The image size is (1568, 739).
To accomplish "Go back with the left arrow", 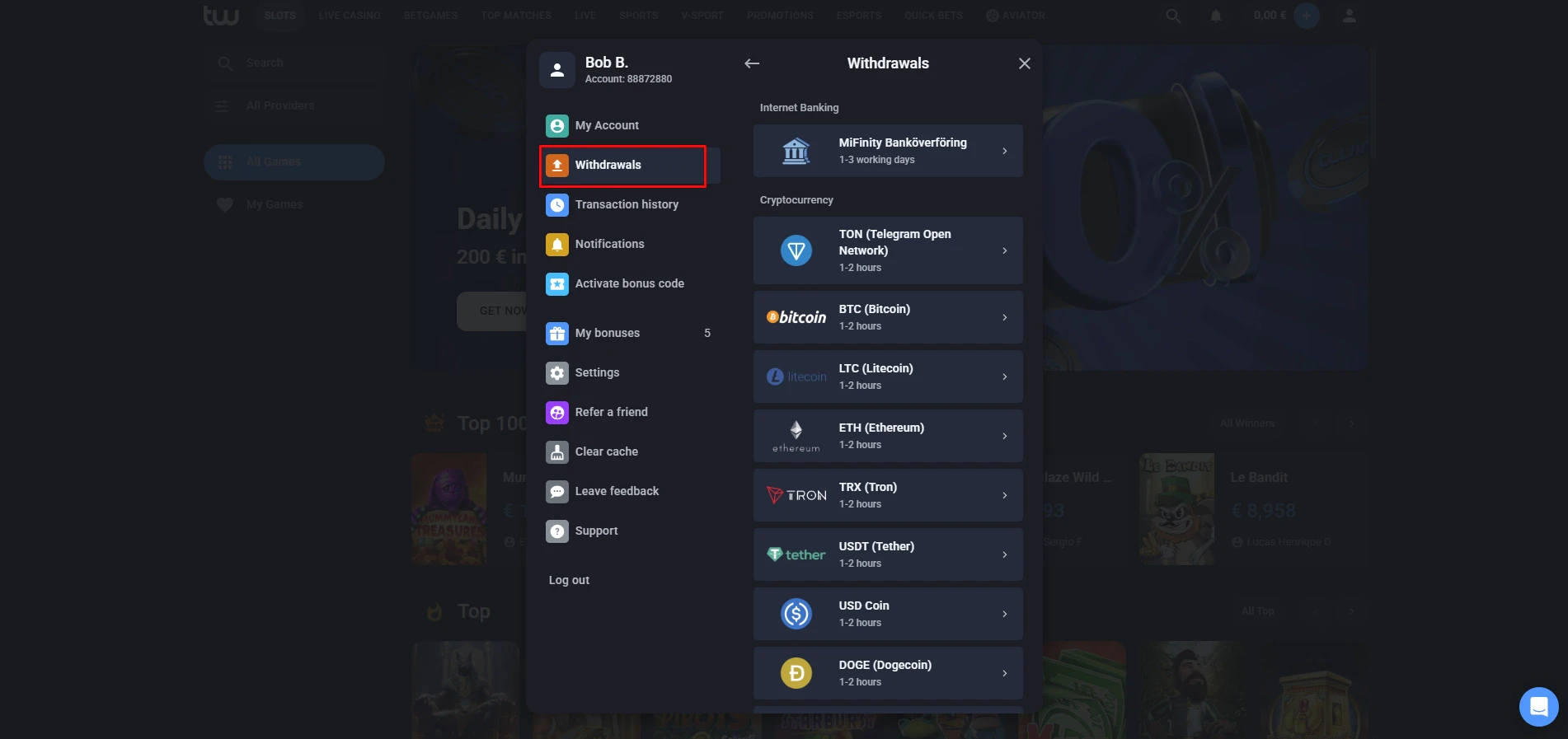I will pyautogui.click(x=752, y=63).
